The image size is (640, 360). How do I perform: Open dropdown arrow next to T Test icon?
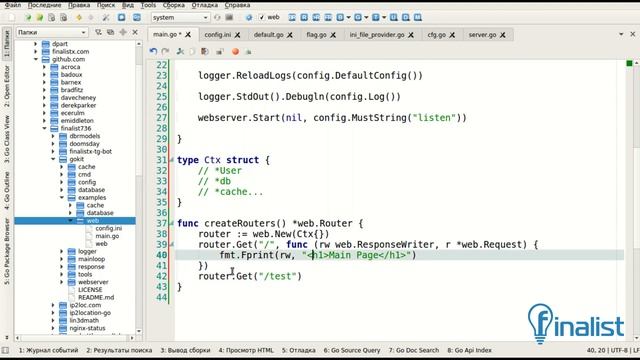click(384, 18)
